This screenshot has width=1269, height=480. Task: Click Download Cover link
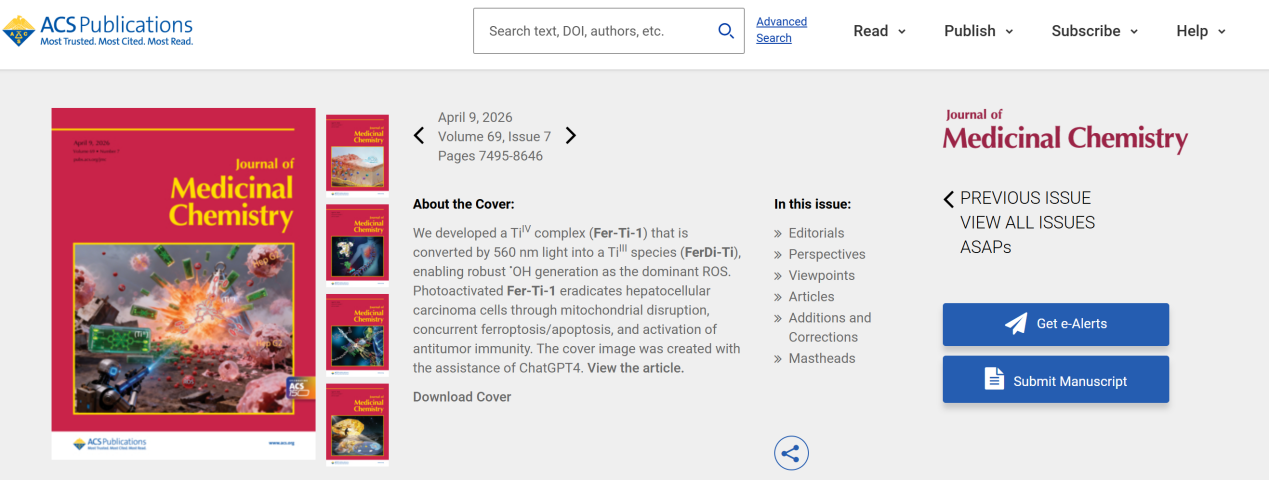(462, 397)
